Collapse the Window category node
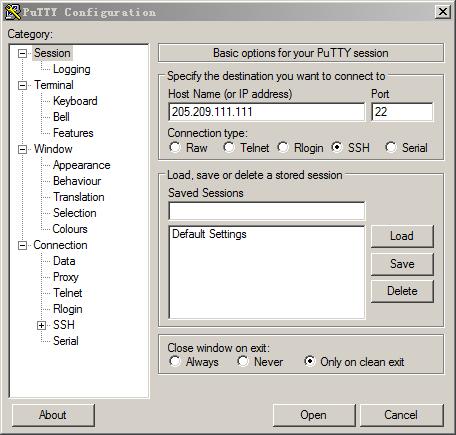The image size is (456, 435). 22,149
